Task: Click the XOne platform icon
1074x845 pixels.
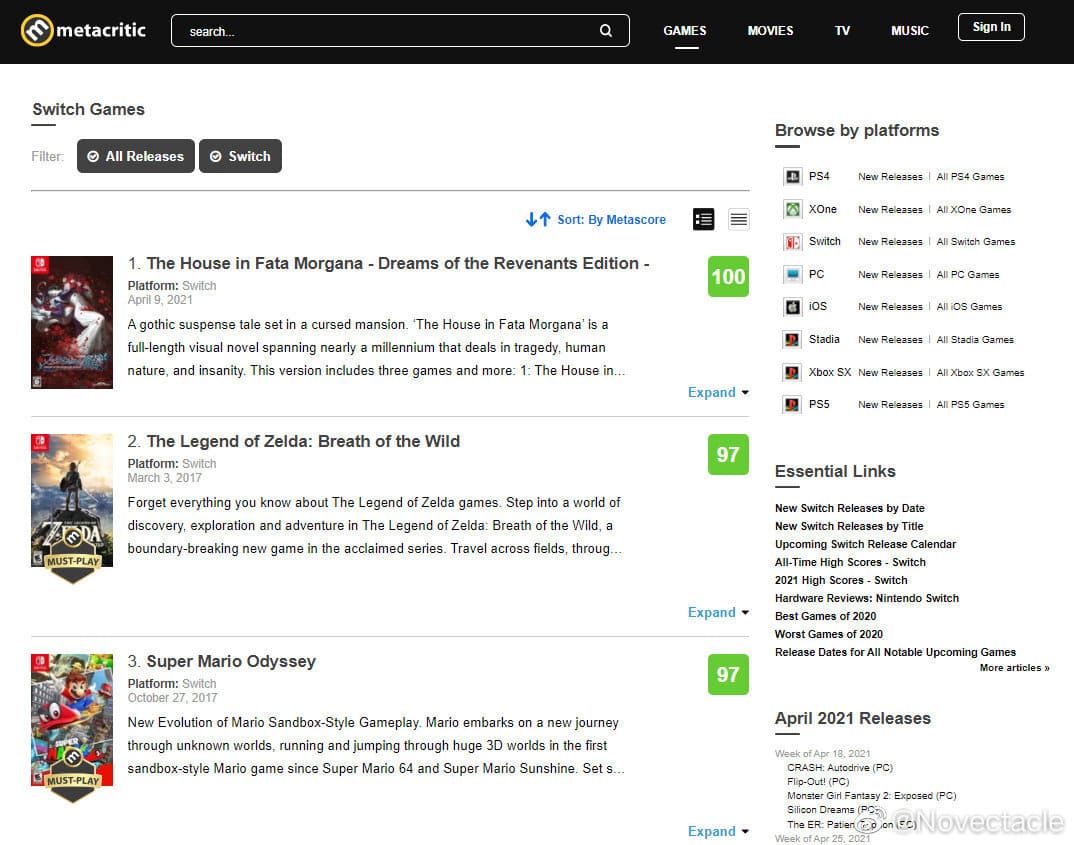Action: [792, 210]
